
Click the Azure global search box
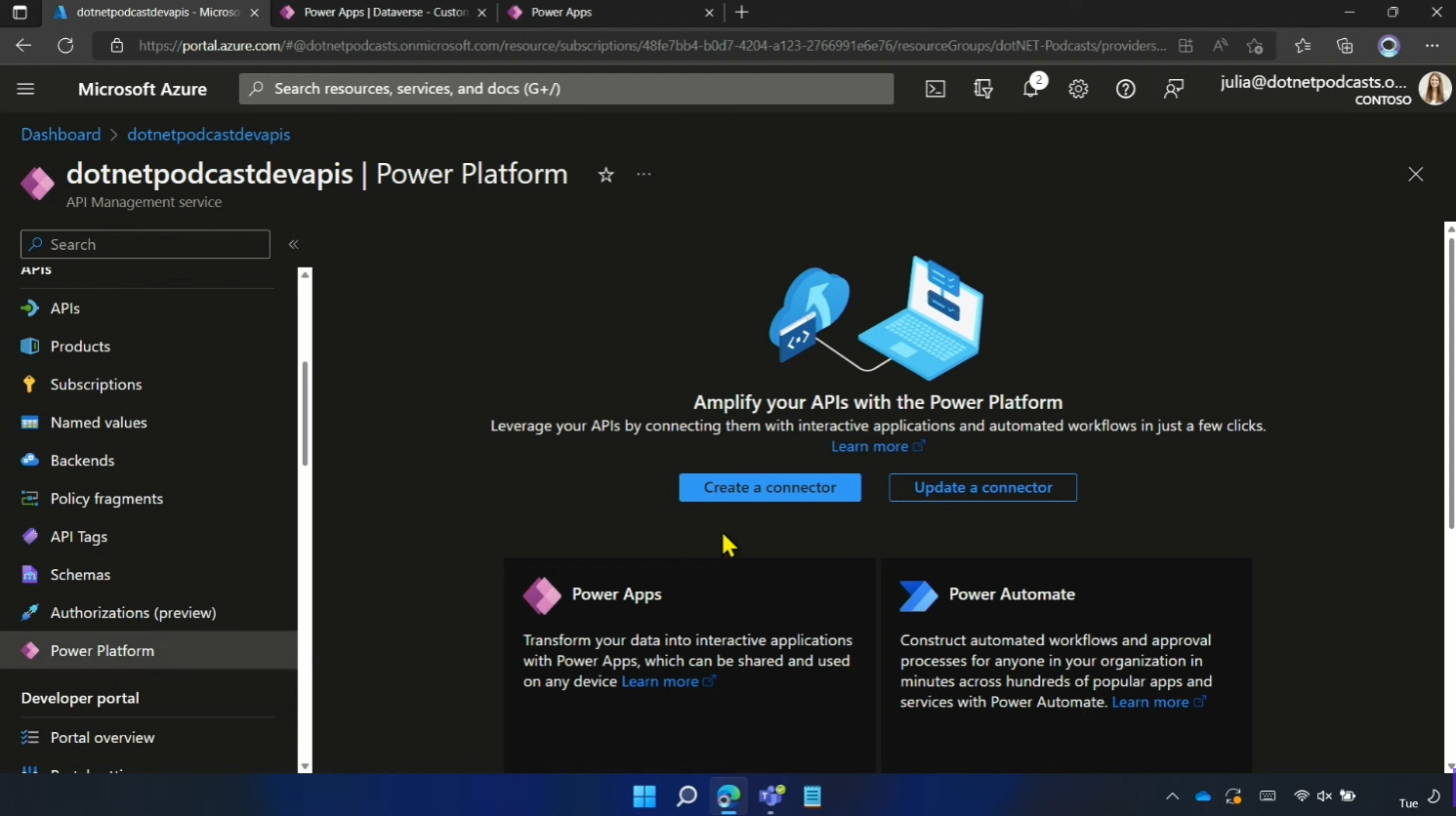click(566, 89)
